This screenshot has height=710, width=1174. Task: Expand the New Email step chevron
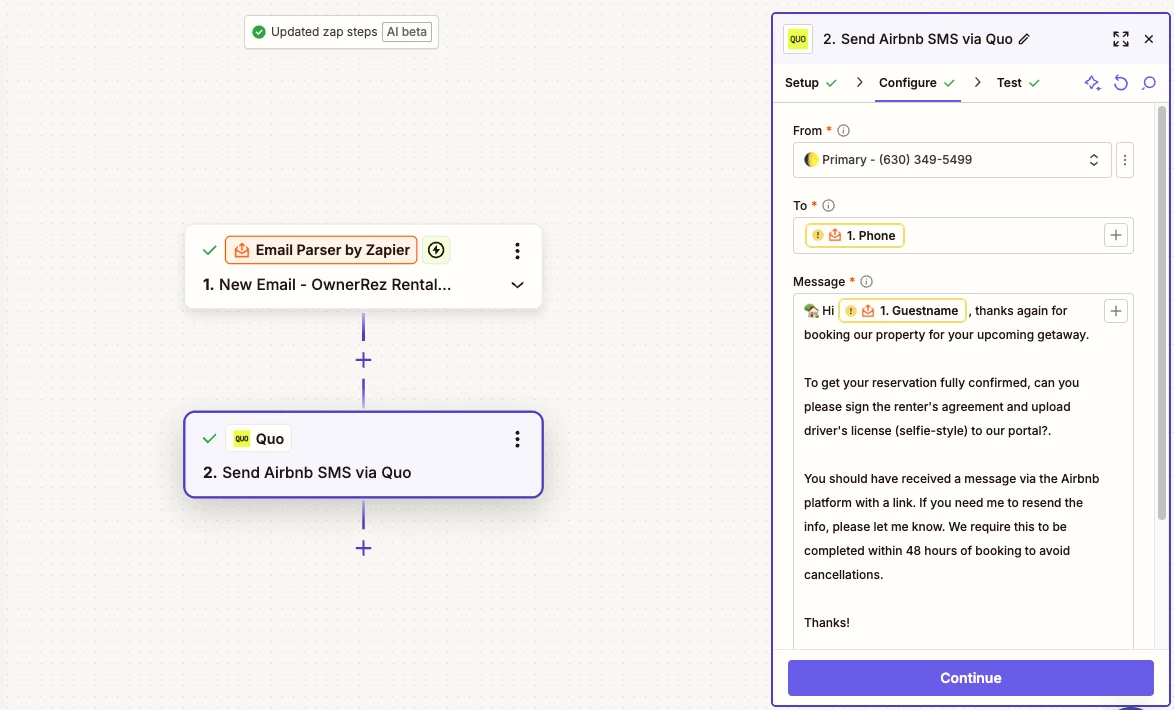pyautogui.click(x=517, y=285)
